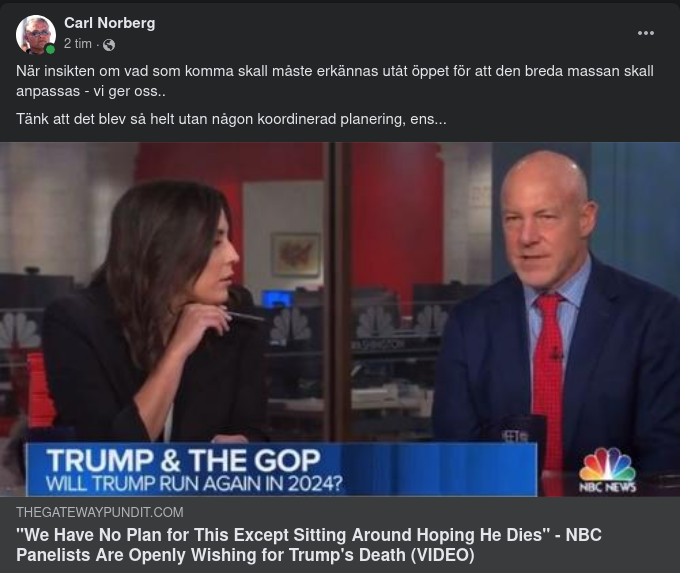
Task: Open the '2 tim' timestamp permalink
Action: coord(78,44)
